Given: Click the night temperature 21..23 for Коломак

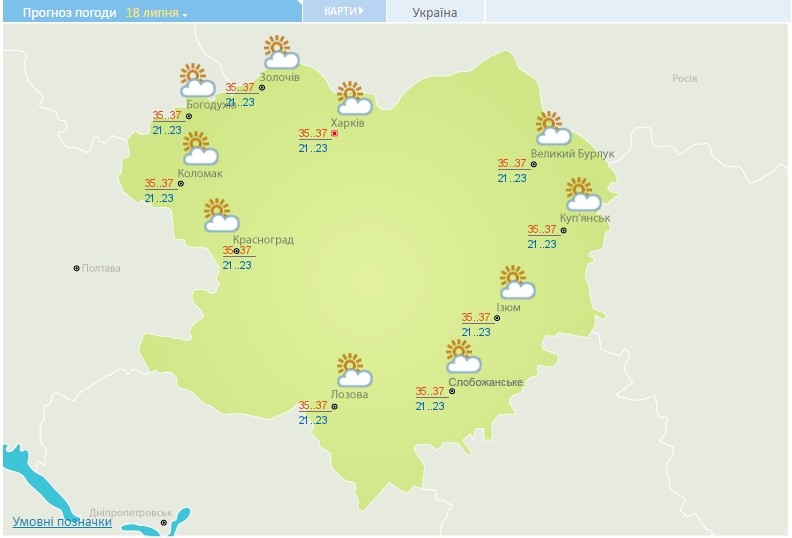Looking at the screenshot, I should pos(159,198).
